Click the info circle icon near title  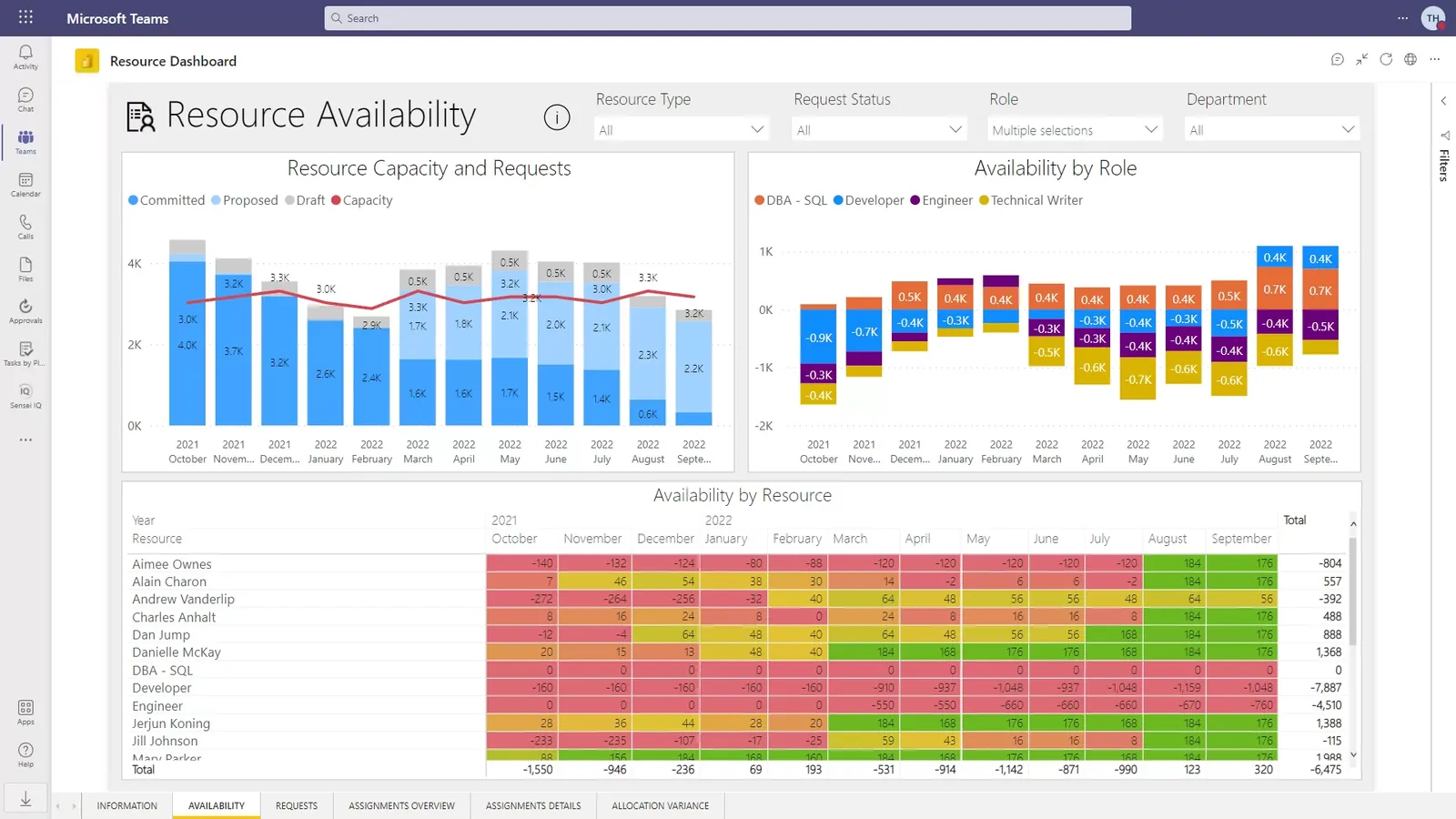coord(557,116)
